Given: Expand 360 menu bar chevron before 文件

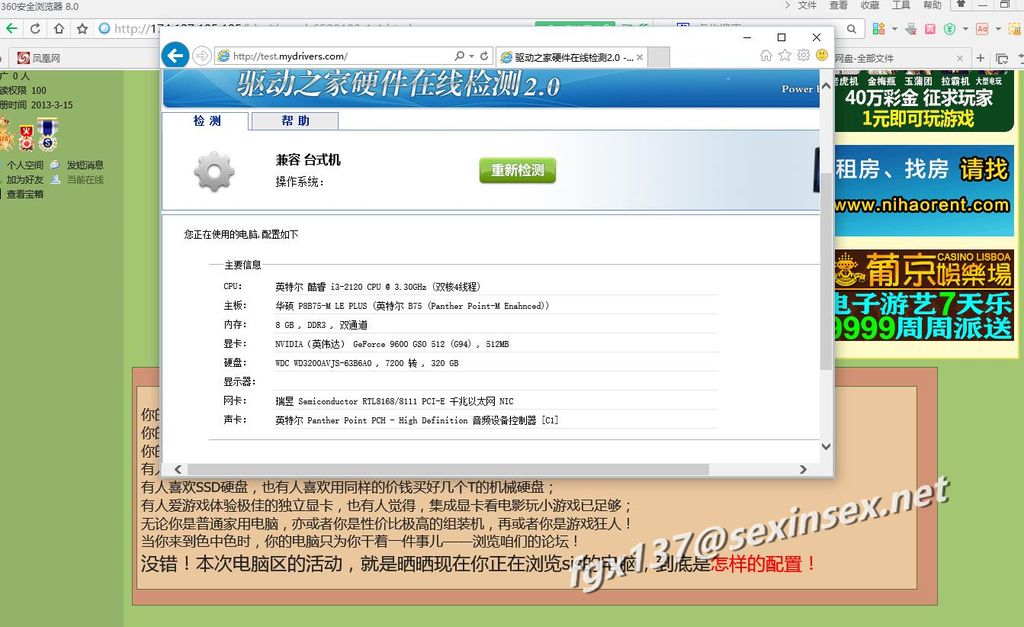Looking at the screenshot, I should point(787,5).
